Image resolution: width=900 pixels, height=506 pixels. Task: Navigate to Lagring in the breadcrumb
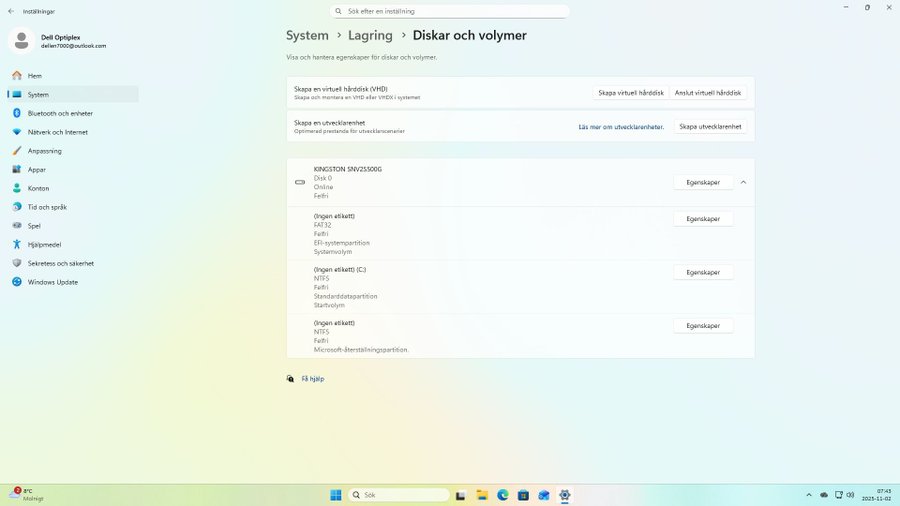tap(370, 35)
